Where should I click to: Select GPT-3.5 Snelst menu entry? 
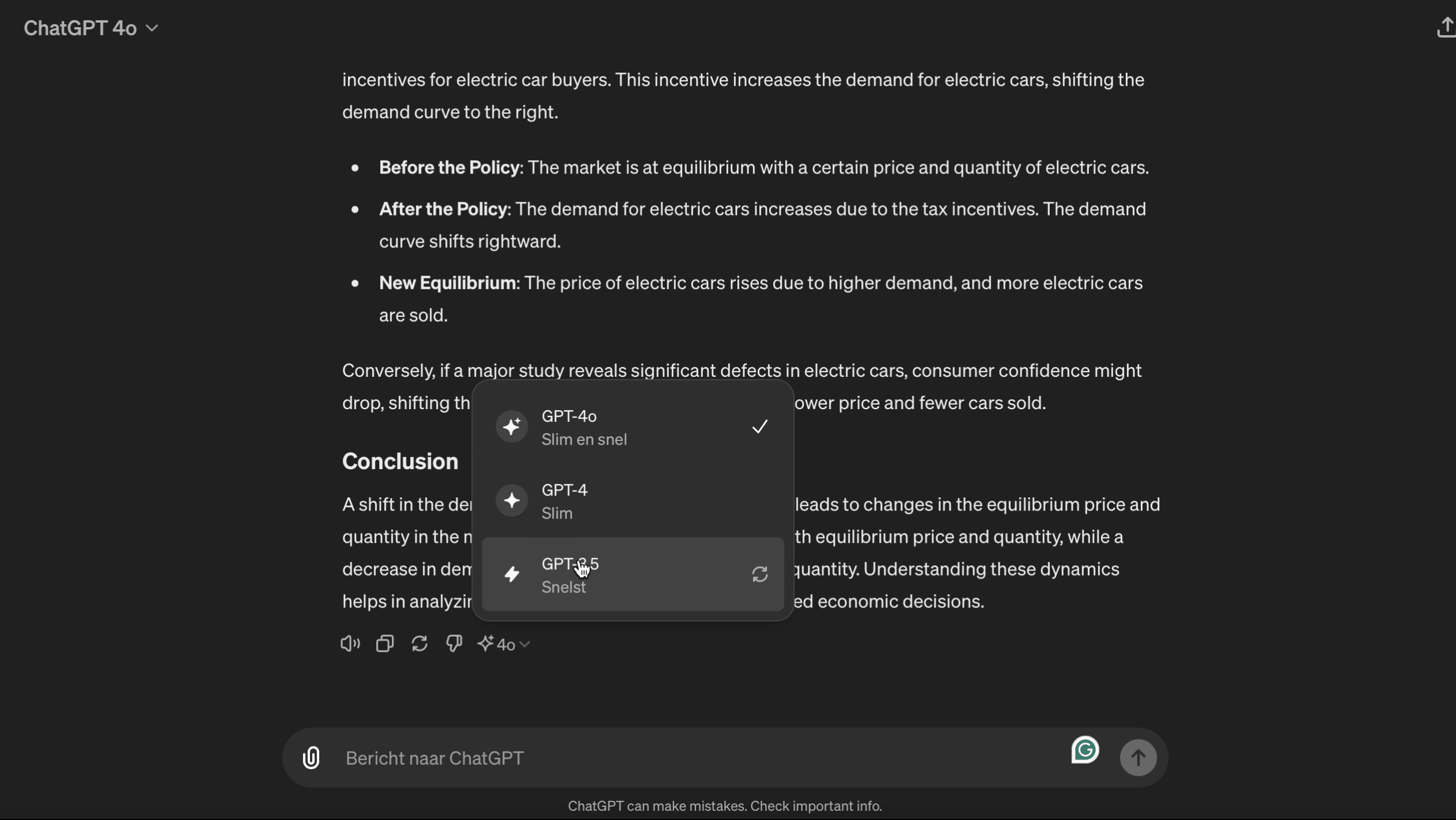[x=632, y=575]
